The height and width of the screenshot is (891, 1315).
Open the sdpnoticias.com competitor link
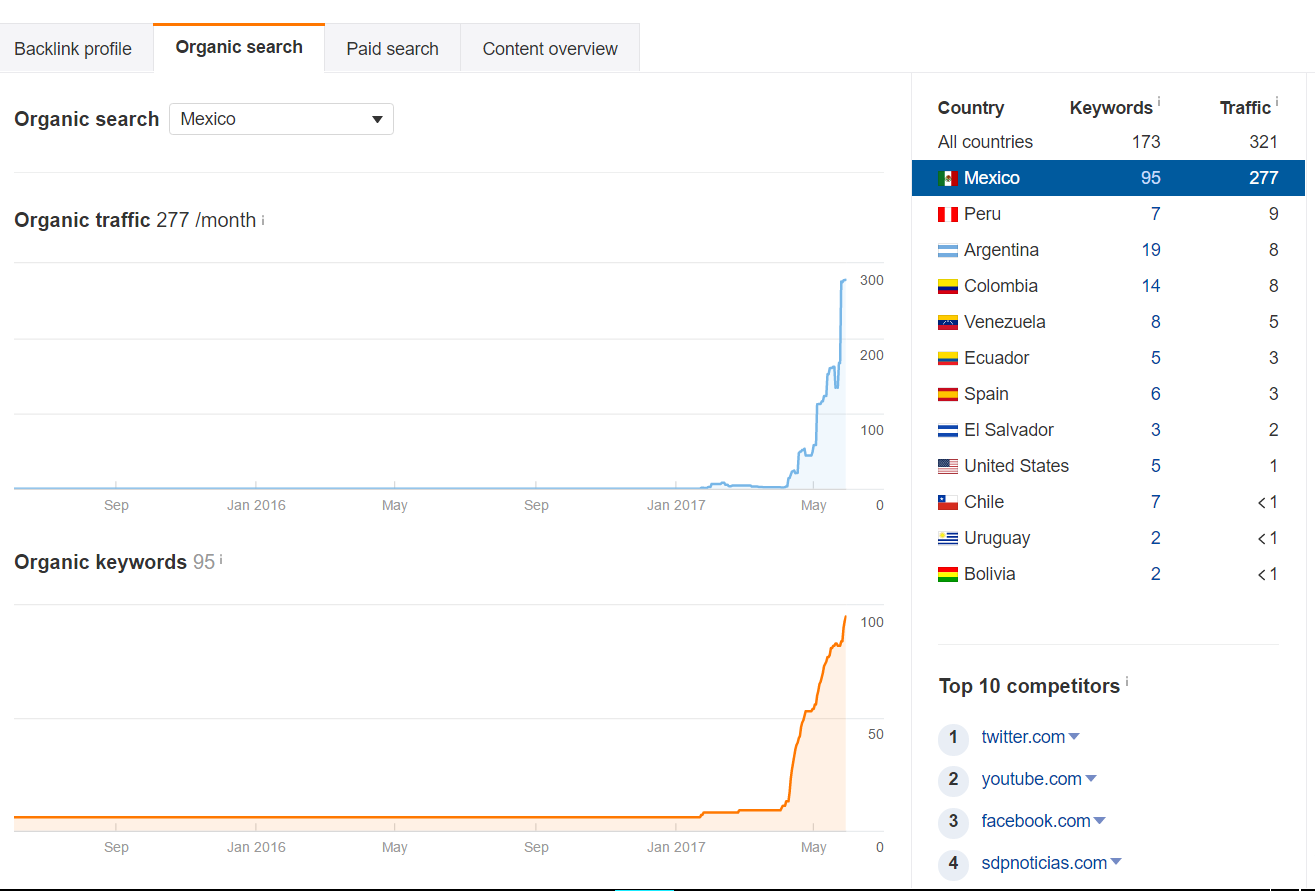(x=1044, y=863)
